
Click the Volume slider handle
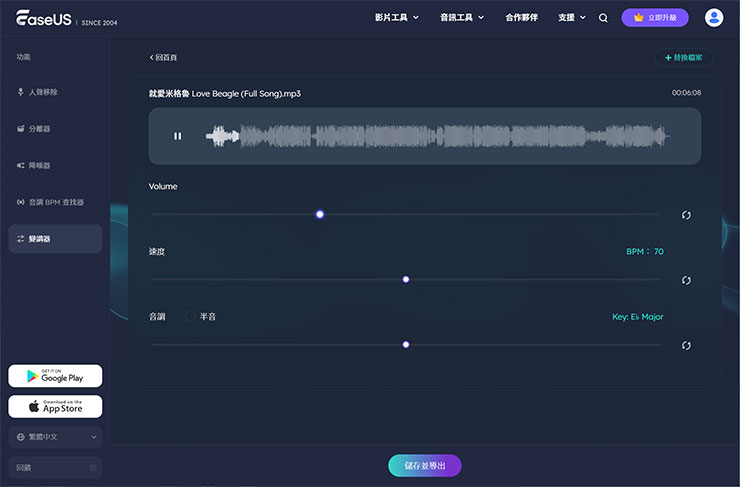[320, 214]
